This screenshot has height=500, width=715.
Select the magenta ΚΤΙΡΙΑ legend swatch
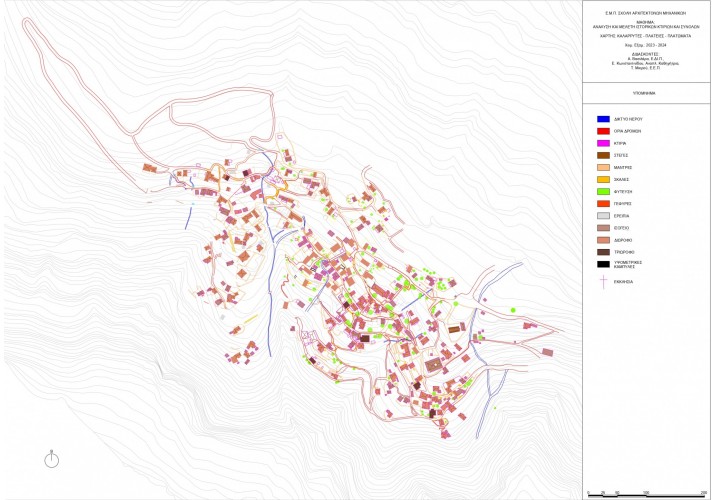[x=603, y=143]
